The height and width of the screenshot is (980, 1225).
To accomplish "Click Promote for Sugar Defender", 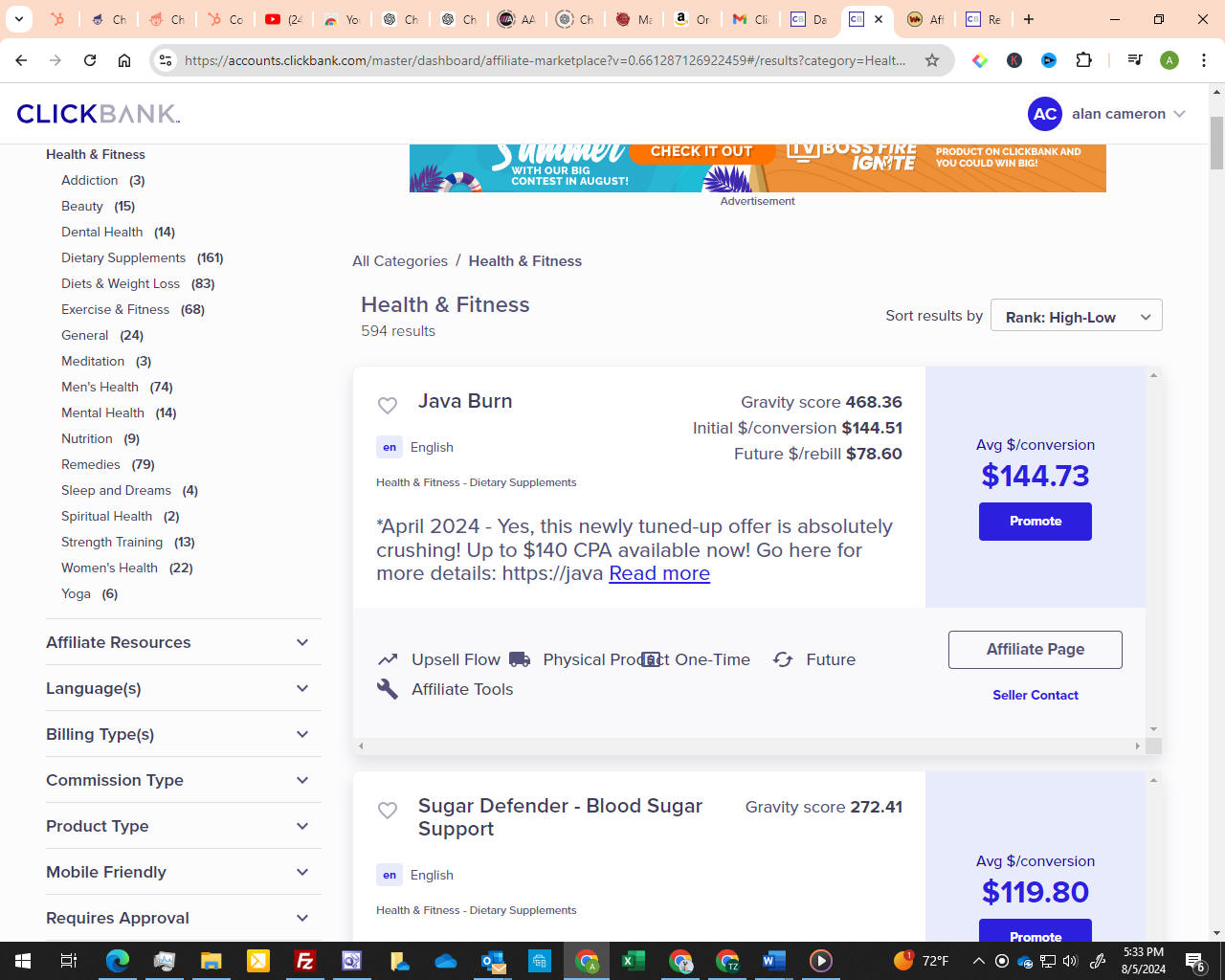I will pos(1036,930).
